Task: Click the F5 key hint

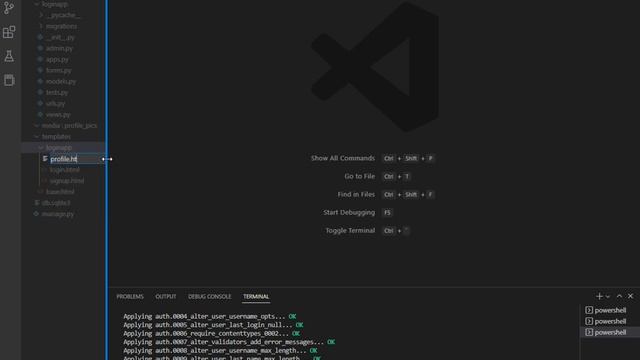Action: (387, 213)
